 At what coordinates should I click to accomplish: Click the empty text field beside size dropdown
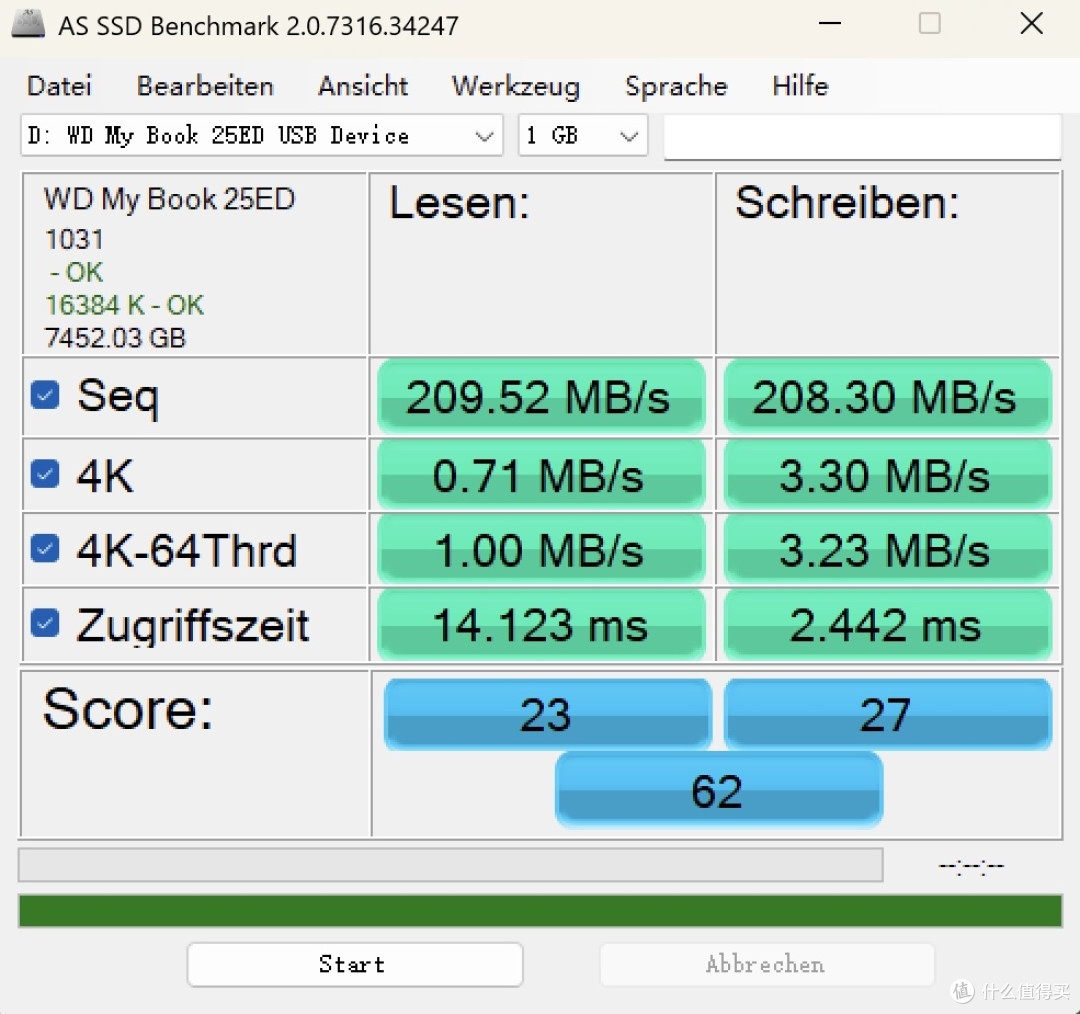coord(862,136)
